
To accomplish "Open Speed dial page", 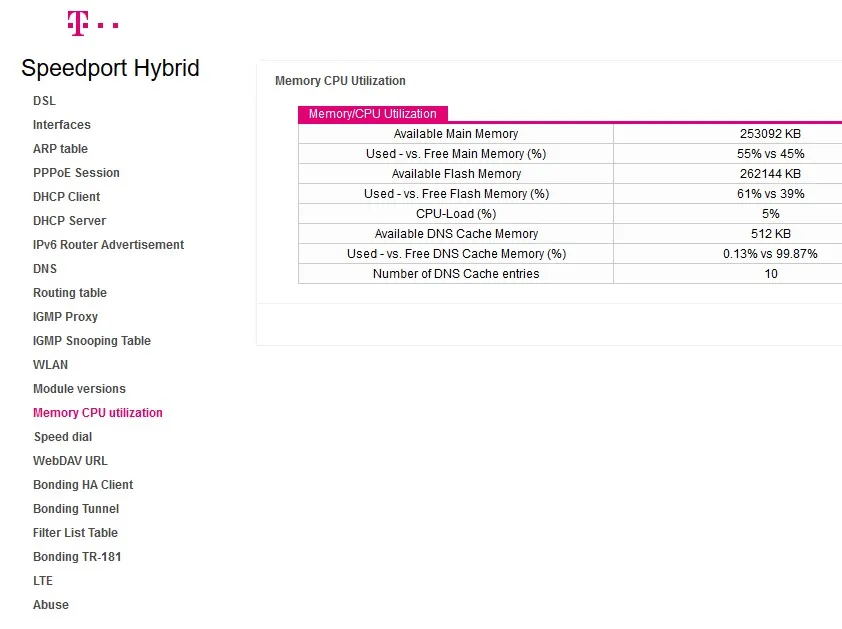I will pos(63,437).
